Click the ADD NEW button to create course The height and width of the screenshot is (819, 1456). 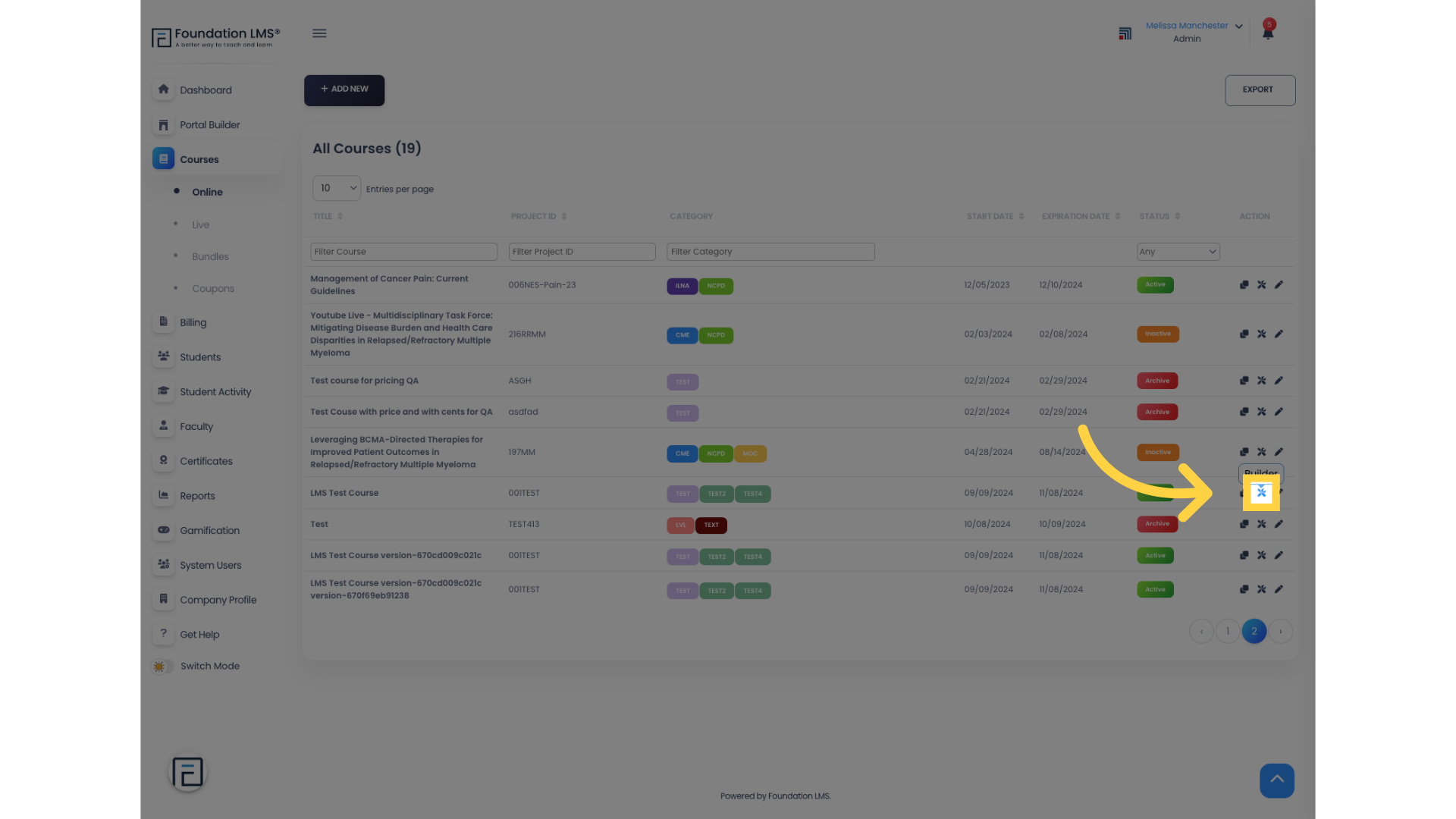click(x=343, y=89)
